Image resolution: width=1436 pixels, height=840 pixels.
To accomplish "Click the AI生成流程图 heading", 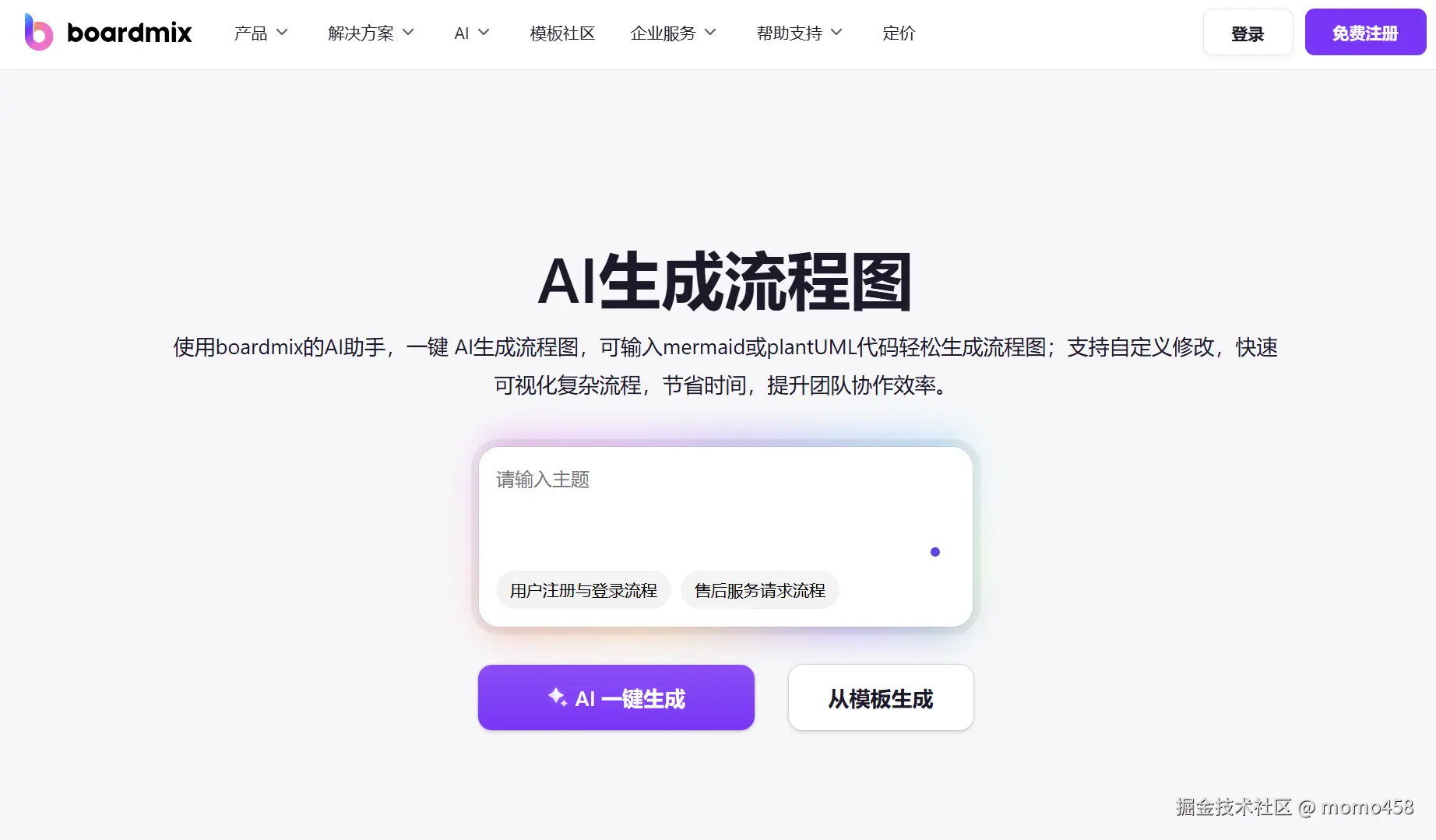I will coord(725,281).
